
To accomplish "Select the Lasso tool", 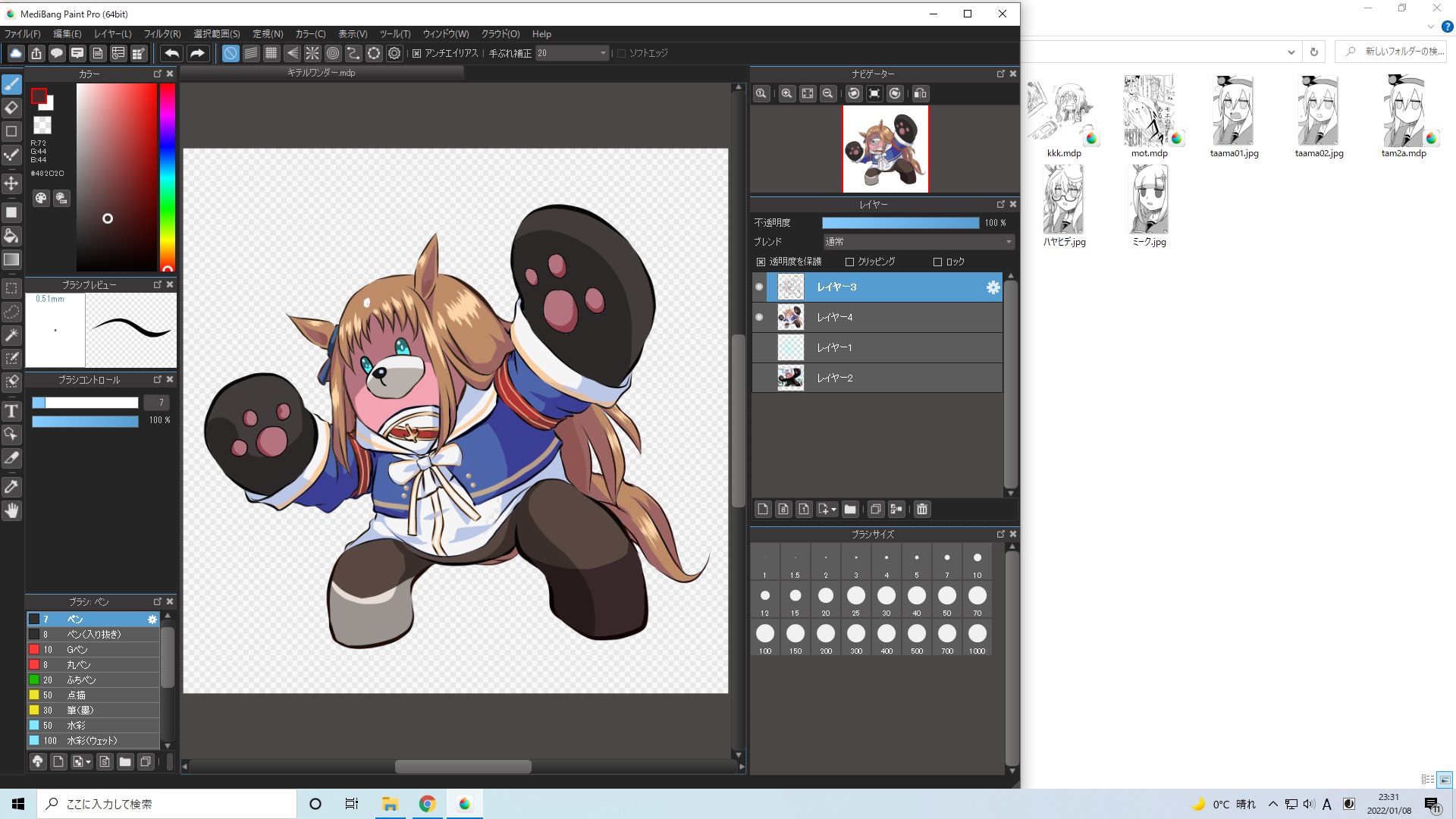I will click(11, 312).
